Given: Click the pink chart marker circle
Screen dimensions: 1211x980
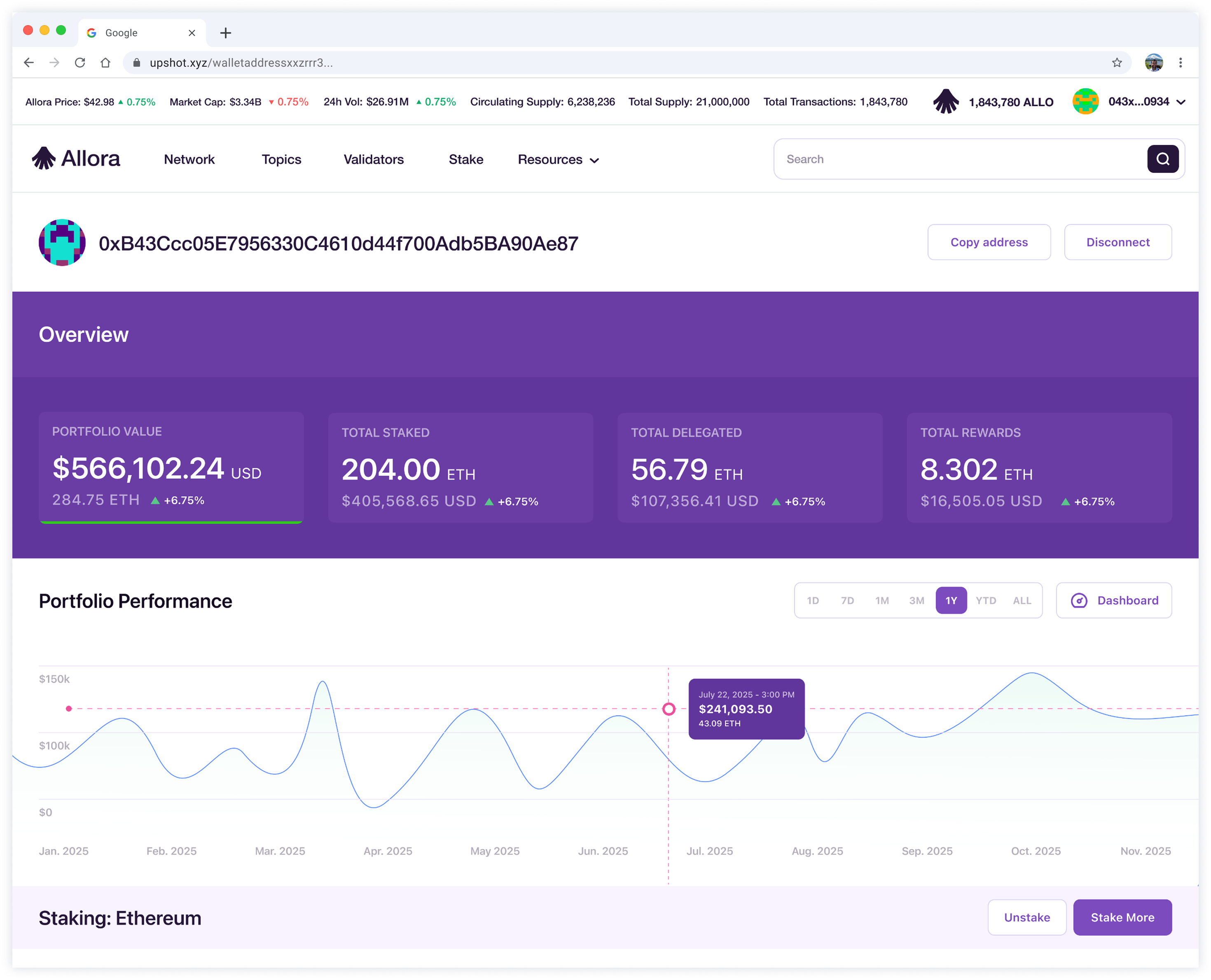Looking at the screenshot, I should pos(669,709).
